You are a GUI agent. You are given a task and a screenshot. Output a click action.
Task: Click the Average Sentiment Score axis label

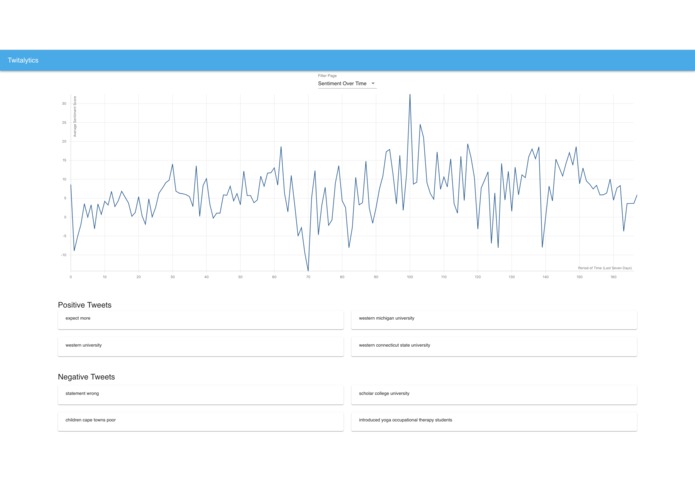[75, 116]
